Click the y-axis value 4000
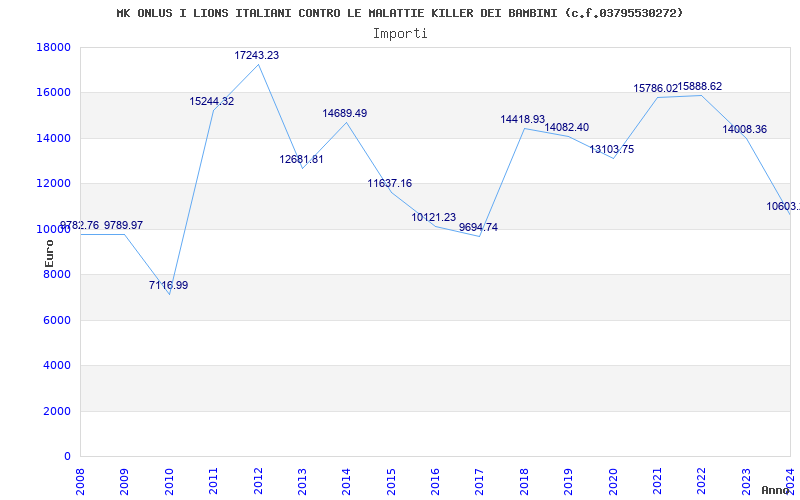Screen dimensions: 800x500 (57, 366)
